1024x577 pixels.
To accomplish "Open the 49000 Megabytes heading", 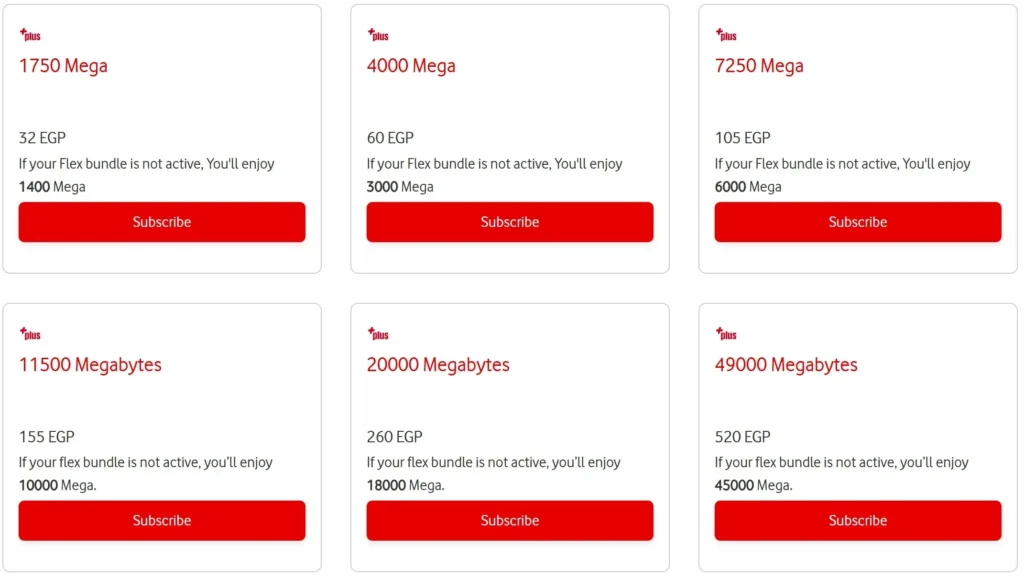I will pos(786,365).
